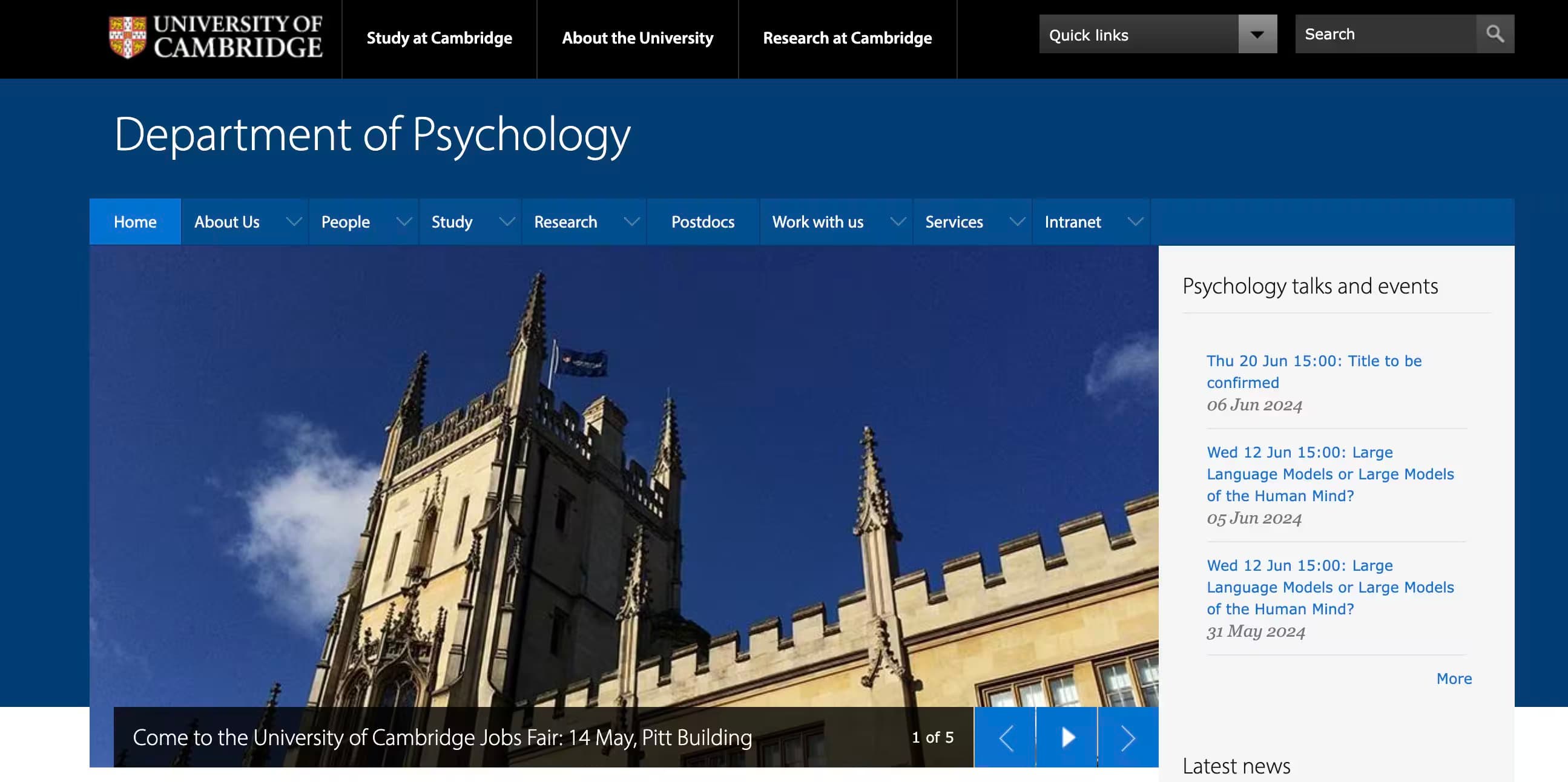The image size is (1568, 782).
Task: Click the 'Latest news' heading
Action: coord(1236,766)
